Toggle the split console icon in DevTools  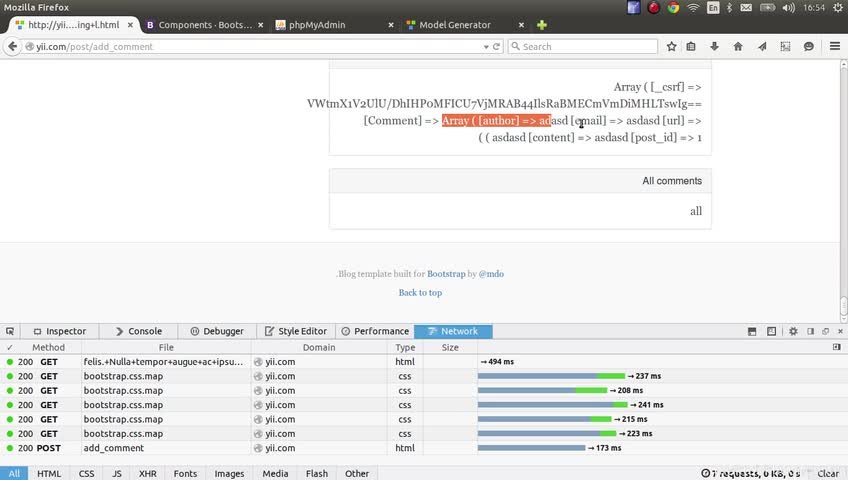[x=752, y=331]
